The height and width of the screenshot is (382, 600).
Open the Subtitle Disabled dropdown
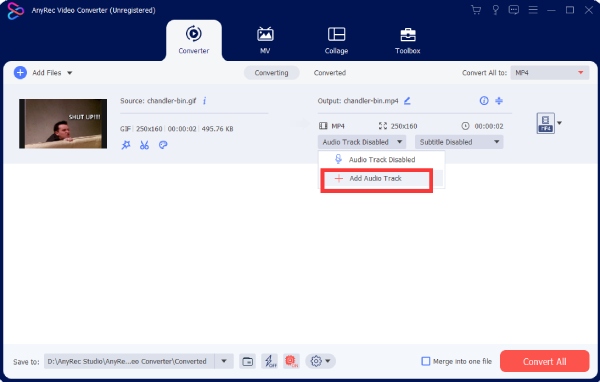pos(459,142)
